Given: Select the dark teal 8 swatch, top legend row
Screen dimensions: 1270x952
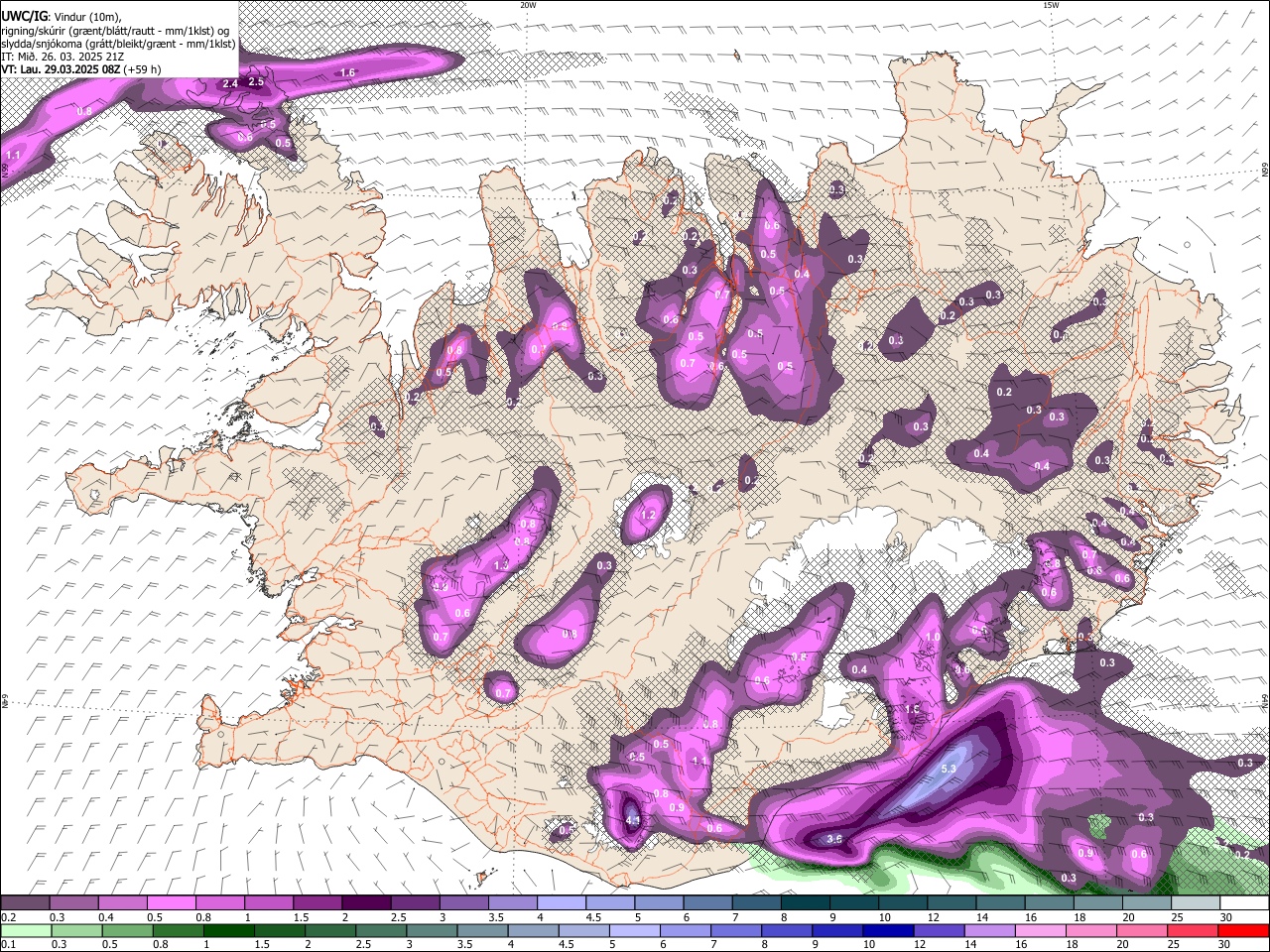Looking at the screenshot, I should 806,903.
